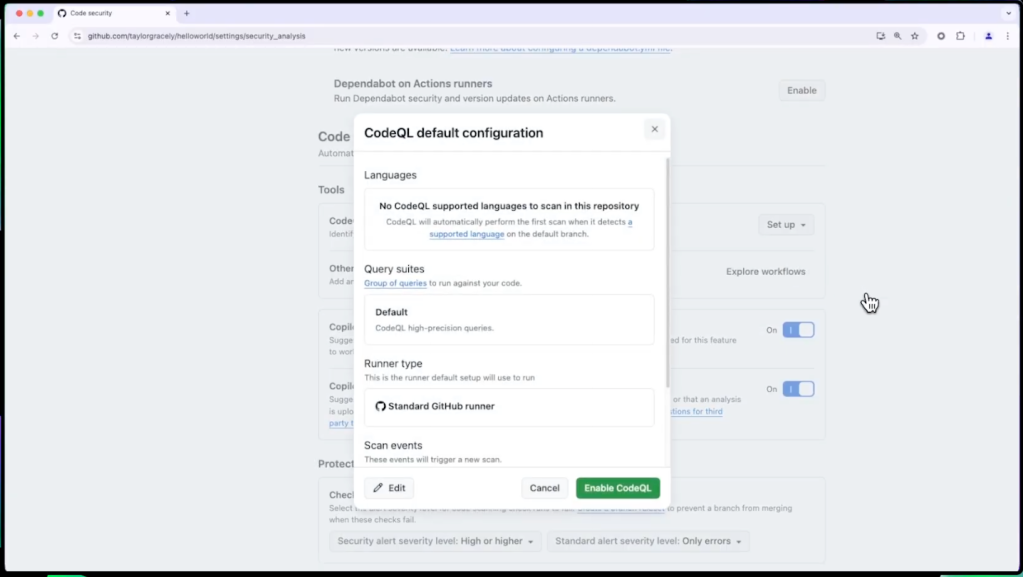Disable the second On switch
Viewport: 1023px width, 577px height.
click(799, 389)
